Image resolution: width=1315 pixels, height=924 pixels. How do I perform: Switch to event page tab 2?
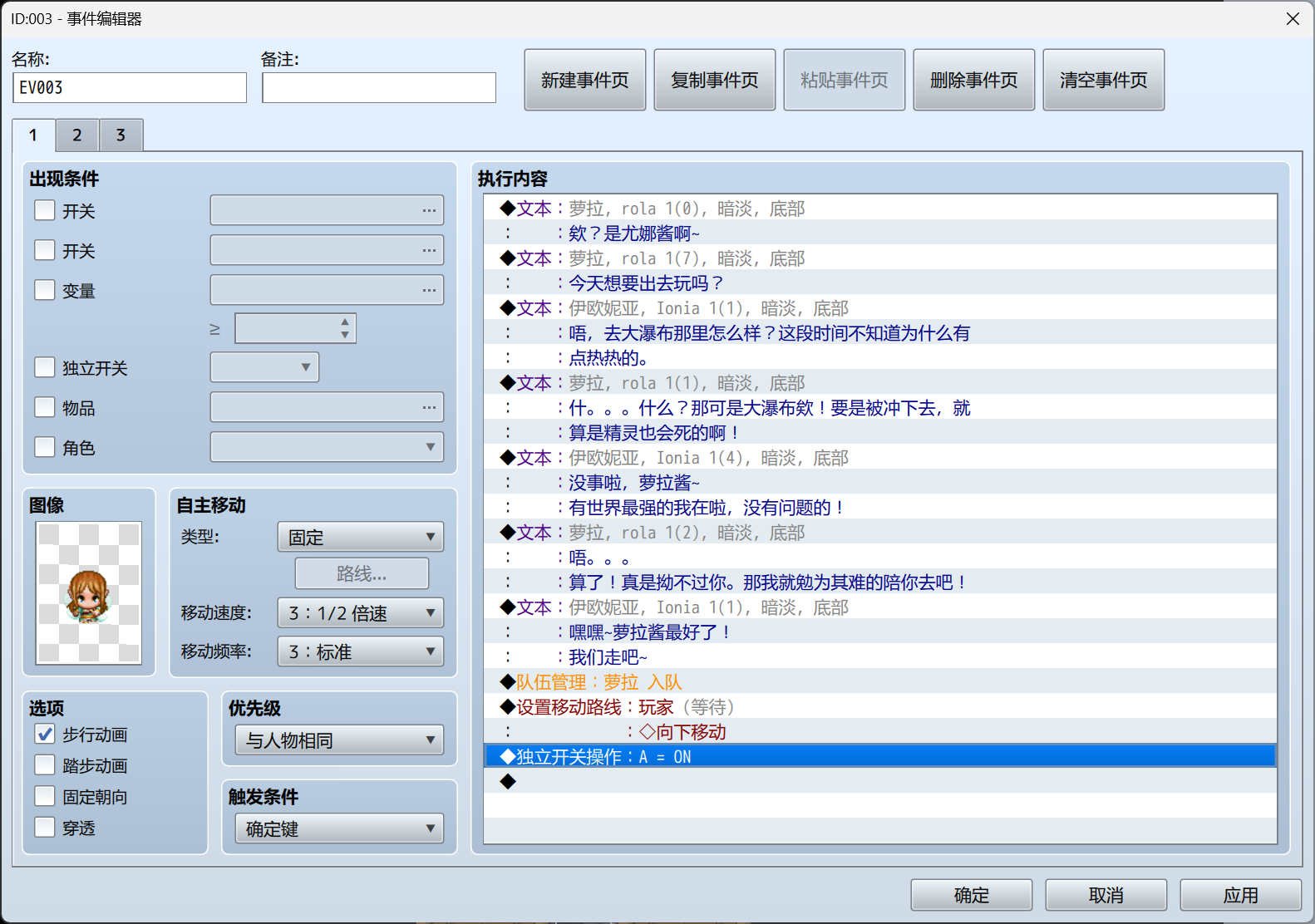point(77,135)
